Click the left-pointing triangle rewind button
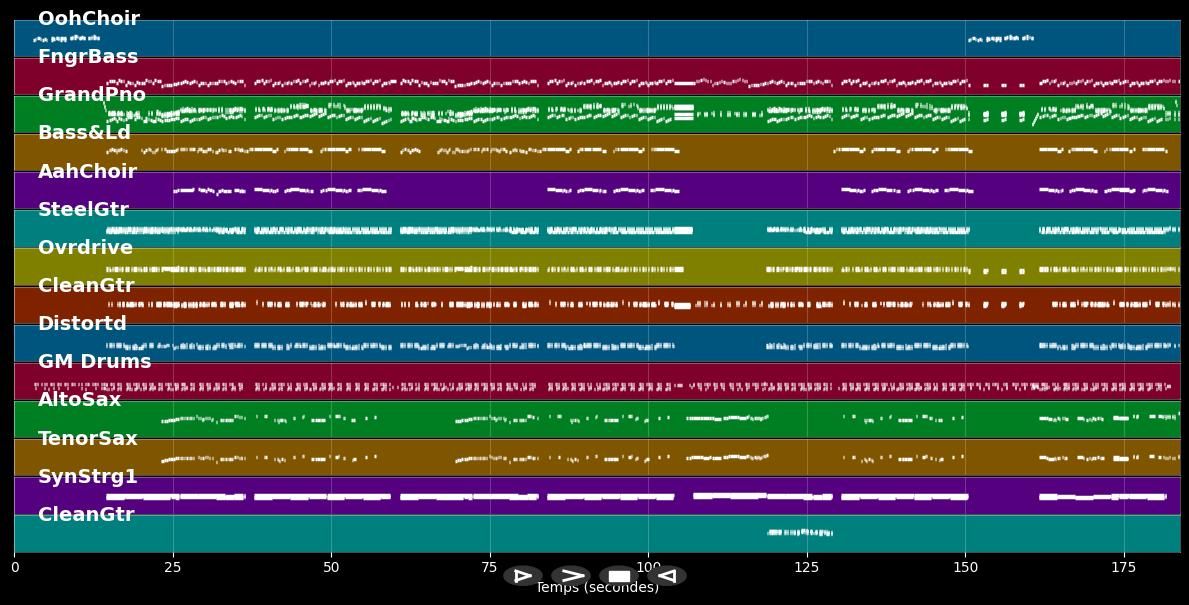The image size is (1189, 605). tap(667, 576)
